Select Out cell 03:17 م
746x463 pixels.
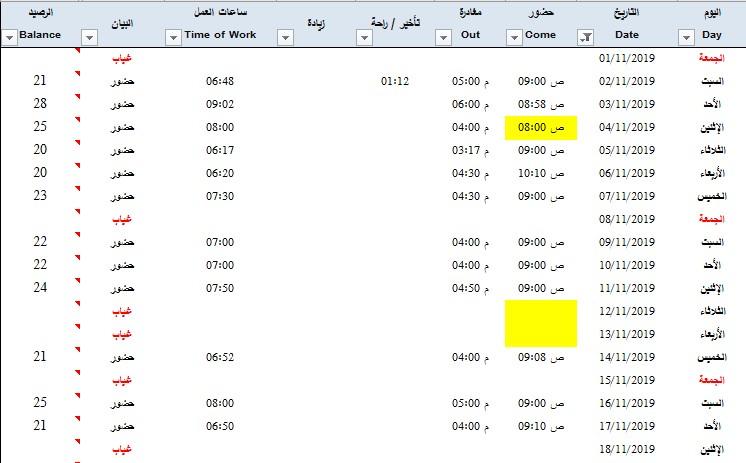pos(470,150)
